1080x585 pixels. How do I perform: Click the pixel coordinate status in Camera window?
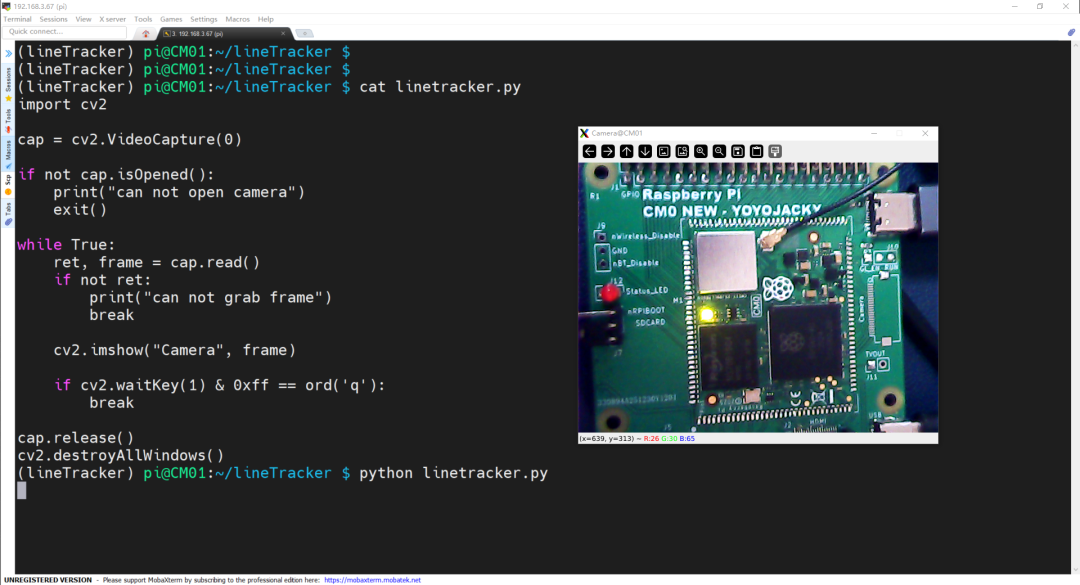pyautogui.click(x=637, y=438)
